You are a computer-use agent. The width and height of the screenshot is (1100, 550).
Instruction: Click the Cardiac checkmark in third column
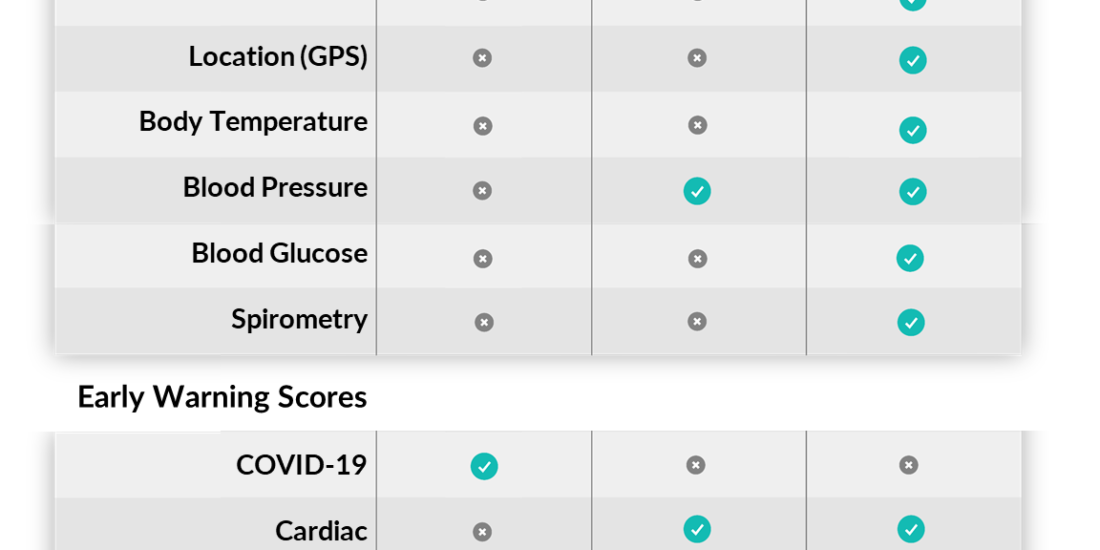pyautogui.click(x=911, y=529)
